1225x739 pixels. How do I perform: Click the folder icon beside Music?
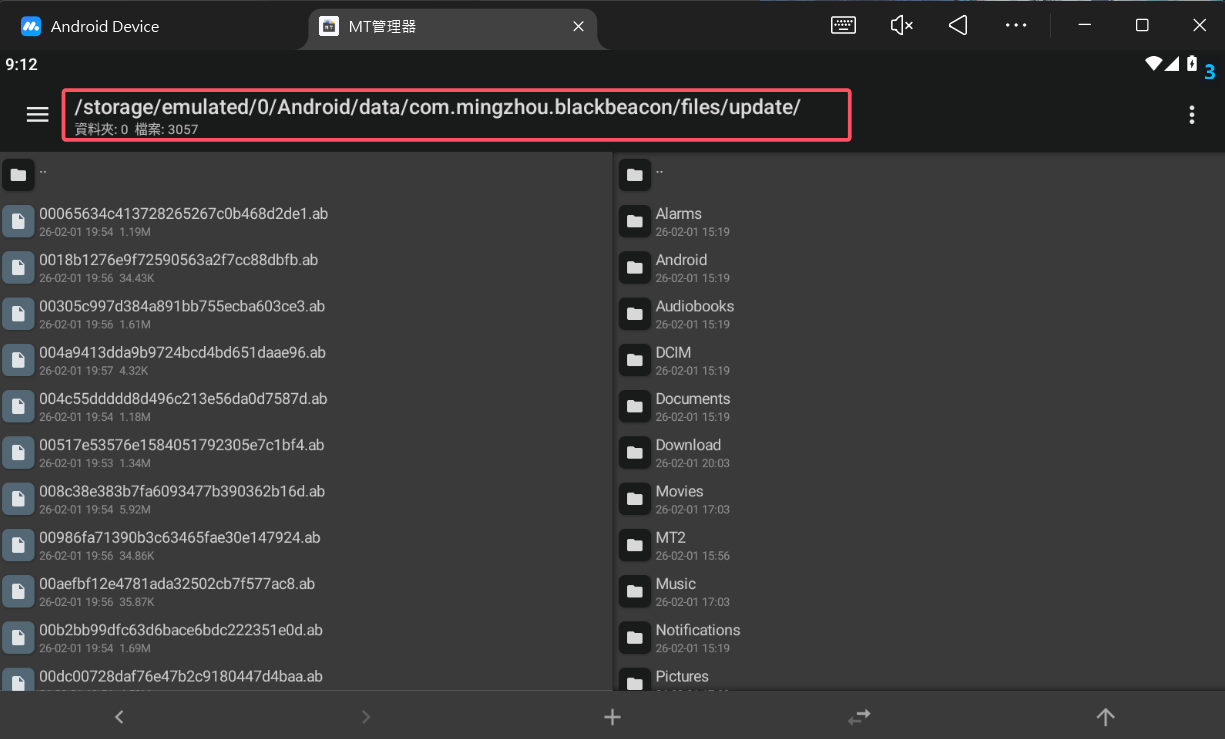pyautogui.click(x=634, y=591)
